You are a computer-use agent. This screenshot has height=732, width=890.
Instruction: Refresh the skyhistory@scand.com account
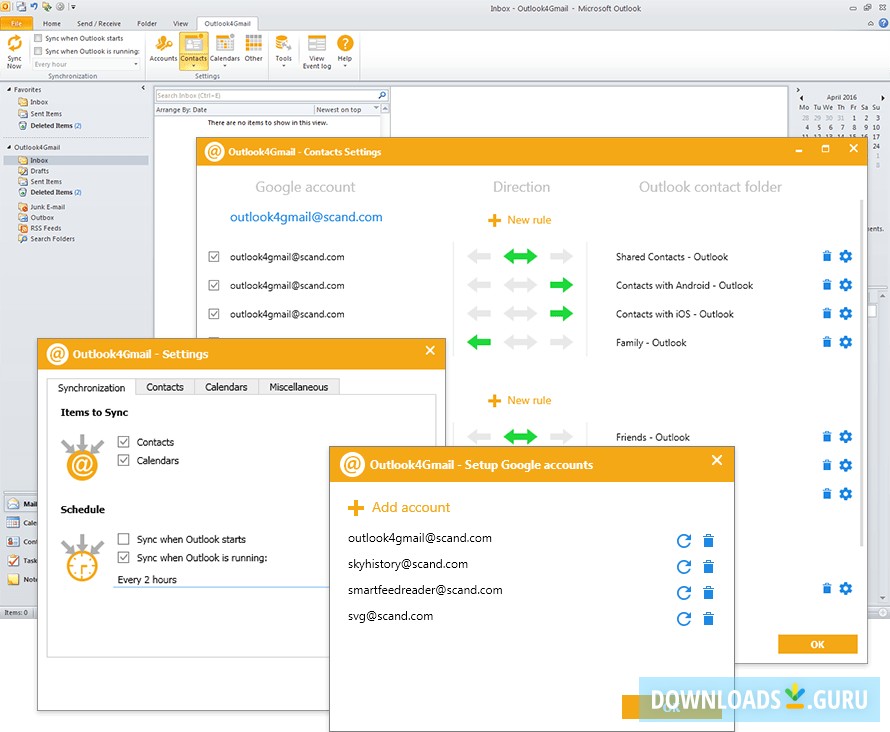pyautogui.click(x=684, y=565)
